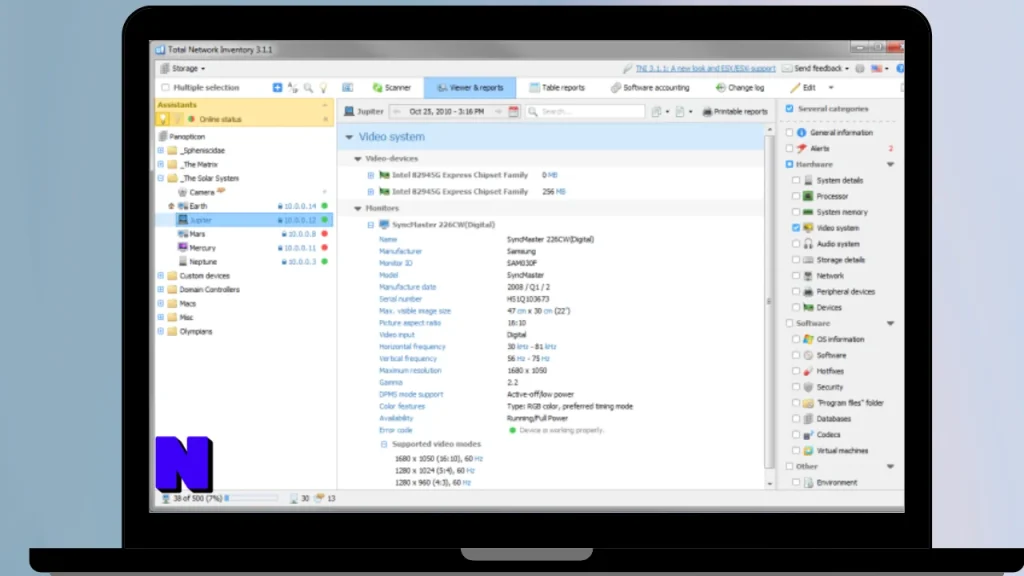Screen dimensions: 1024x576
Task: Click the Devices category icon
Action: click(x=808, y=308)
